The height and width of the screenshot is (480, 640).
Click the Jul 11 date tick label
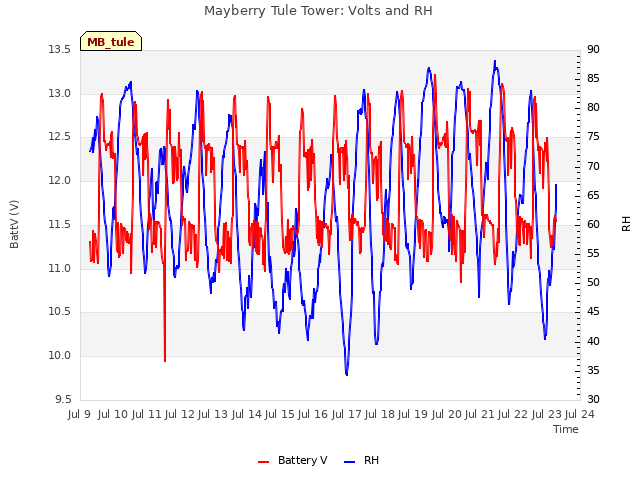point(146,414)
